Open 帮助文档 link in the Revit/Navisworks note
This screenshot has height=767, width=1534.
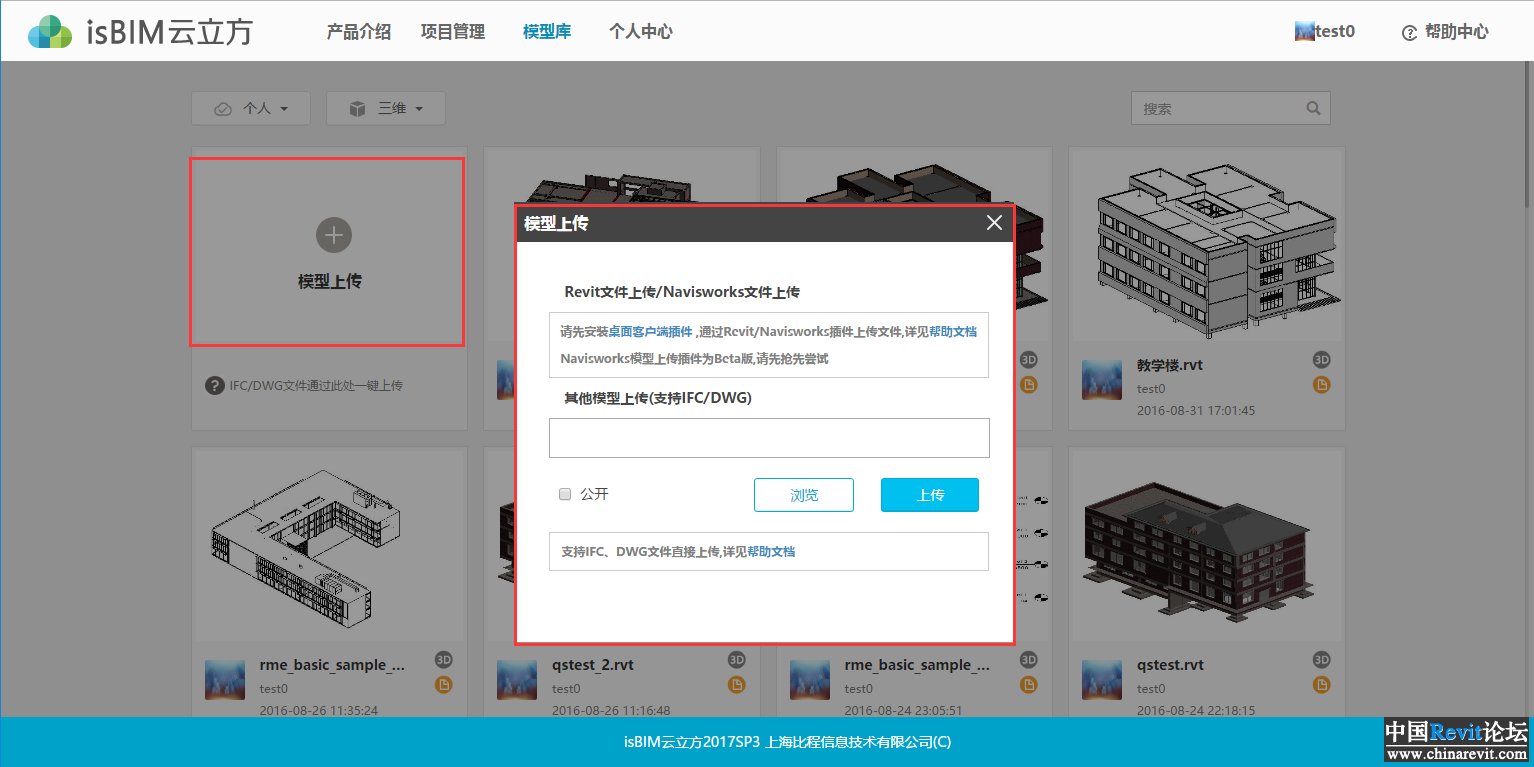[953, 332]
